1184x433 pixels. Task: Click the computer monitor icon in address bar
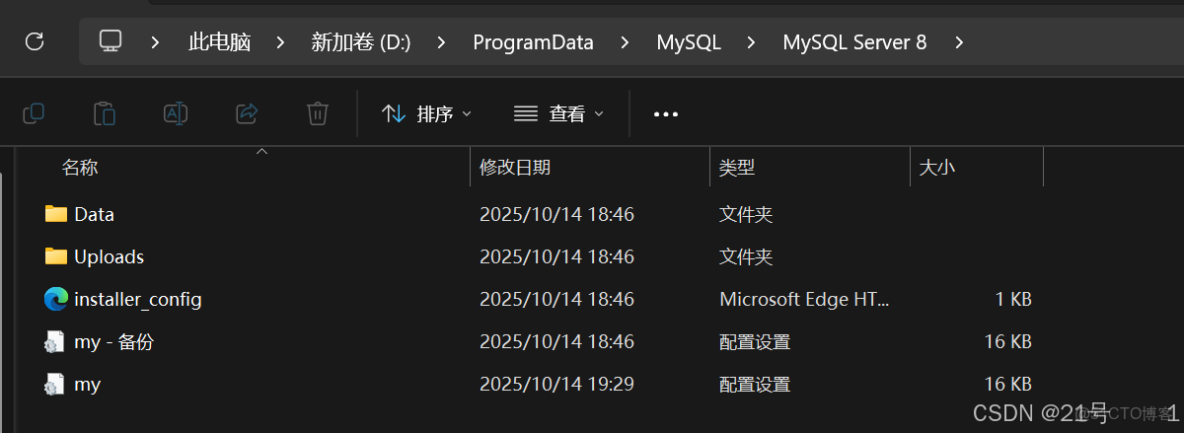pyautogui.click(x=110, y=41)
